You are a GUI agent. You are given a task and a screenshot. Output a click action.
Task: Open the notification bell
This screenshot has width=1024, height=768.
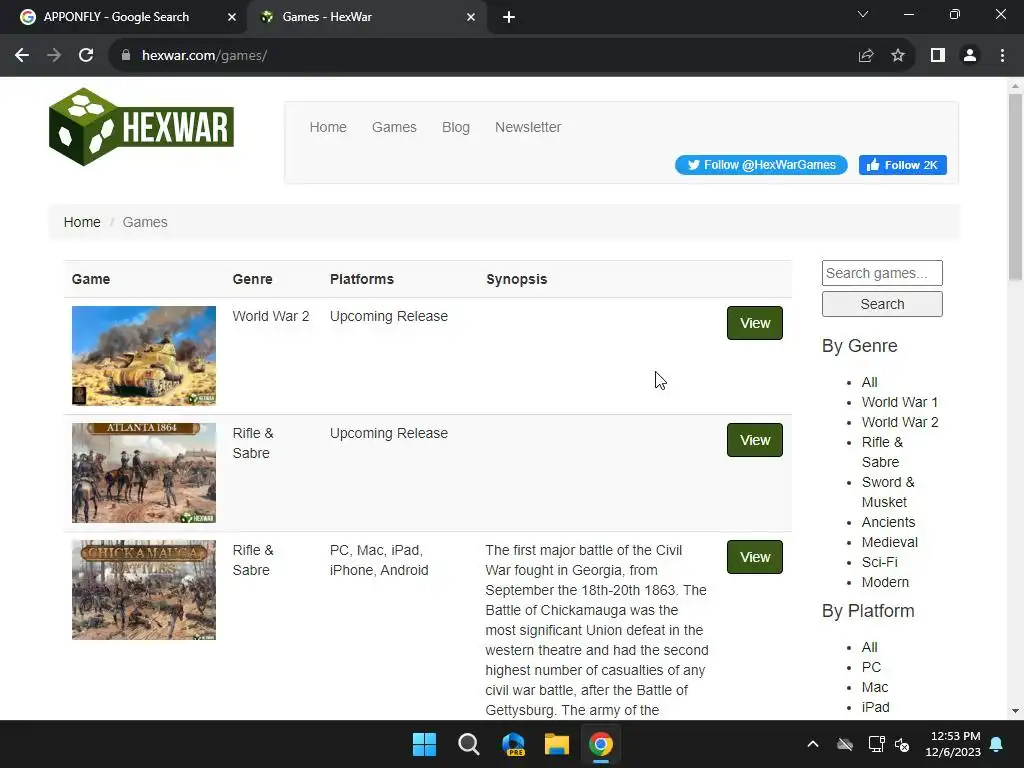997,744
